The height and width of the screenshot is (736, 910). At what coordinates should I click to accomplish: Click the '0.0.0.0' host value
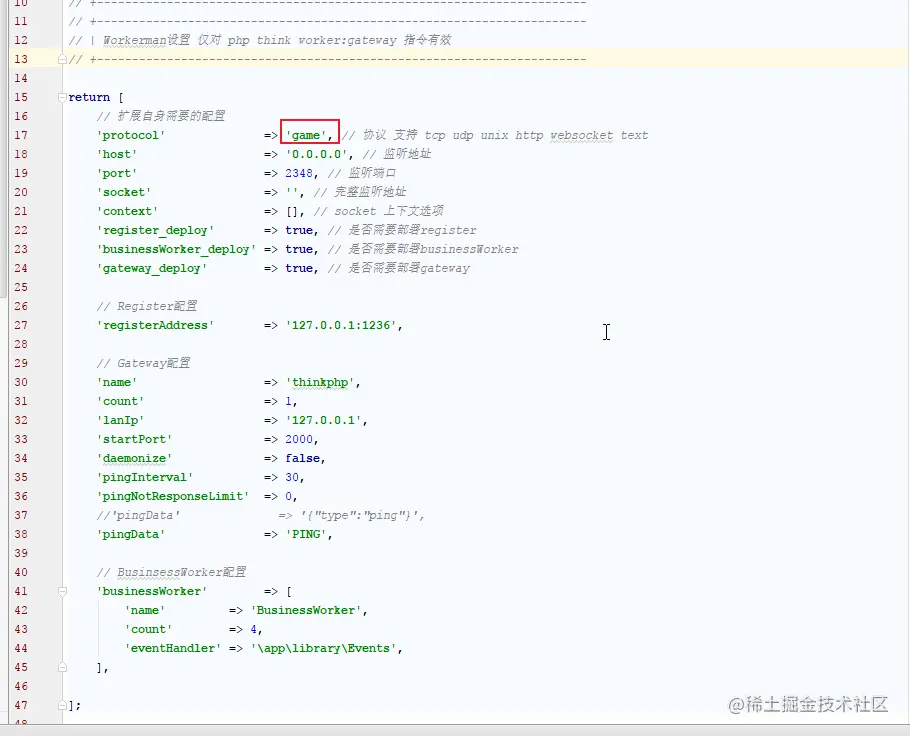click(316, 154)
